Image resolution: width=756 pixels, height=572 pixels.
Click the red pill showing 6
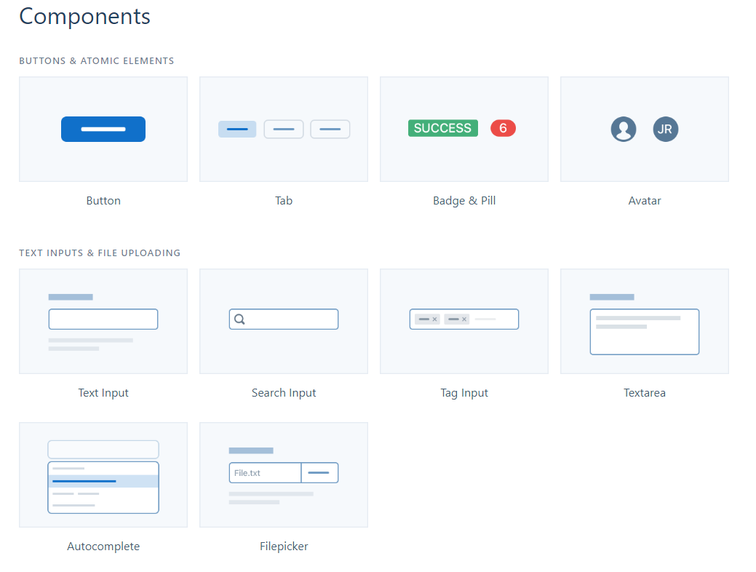[503, 128]
